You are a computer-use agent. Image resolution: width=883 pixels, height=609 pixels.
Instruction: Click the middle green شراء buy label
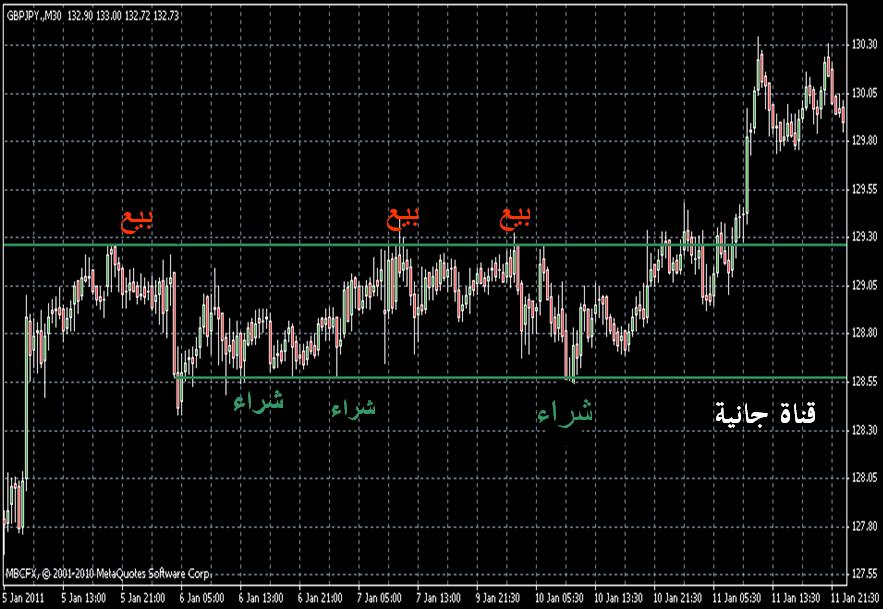(x=353, y=408)
